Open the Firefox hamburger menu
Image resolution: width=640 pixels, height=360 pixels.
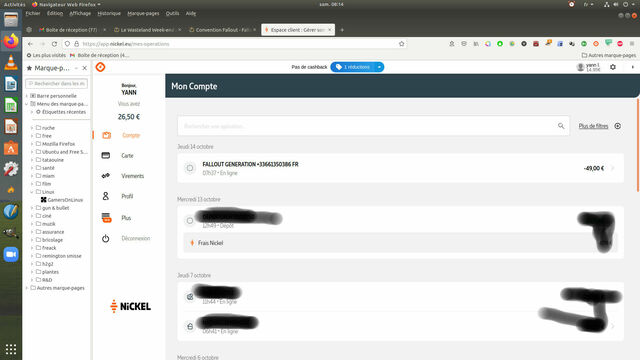(x=632, y=44)
